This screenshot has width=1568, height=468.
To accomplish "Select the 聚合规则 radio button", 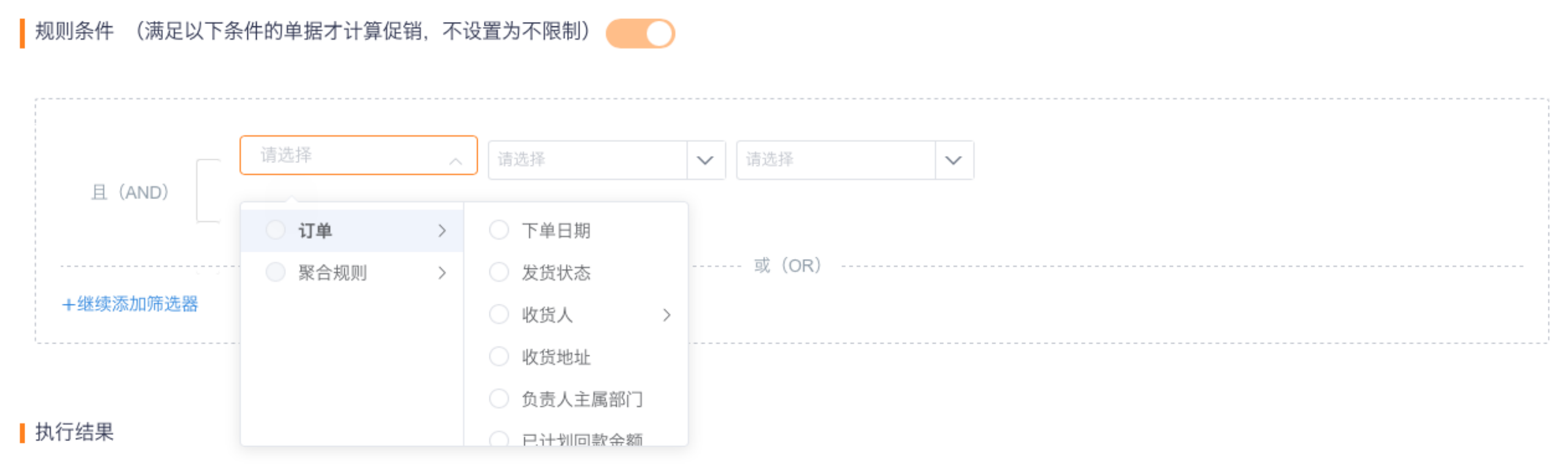I will click(x=275, y=272).
